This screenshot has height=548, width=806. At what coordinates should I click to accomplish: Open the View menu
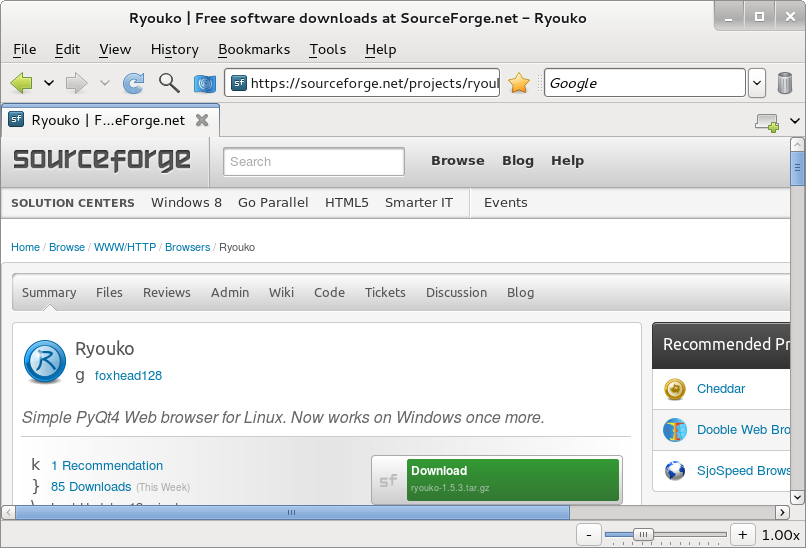[x=115, y=49]
